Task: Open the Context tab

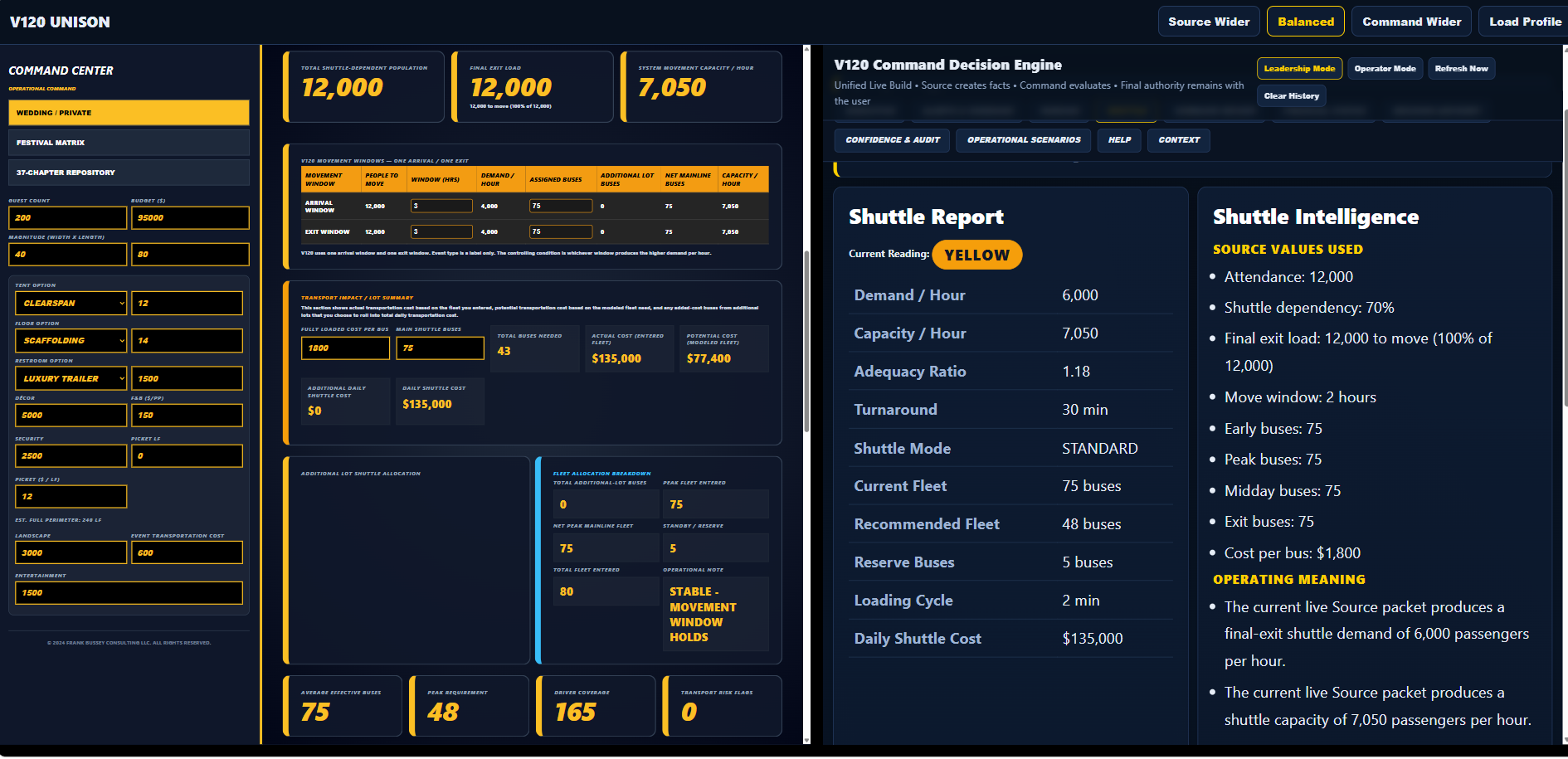Action: coord(1179,140)
